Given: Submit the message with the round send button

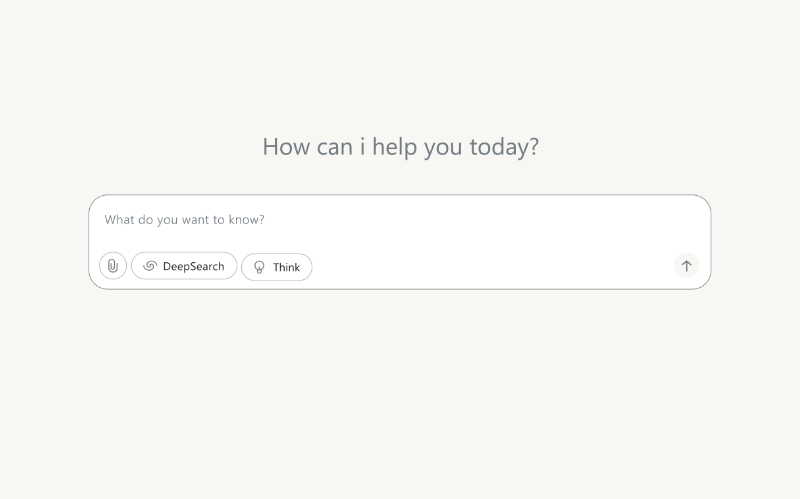Looking at the screenshot, I should tap(686, 266).
